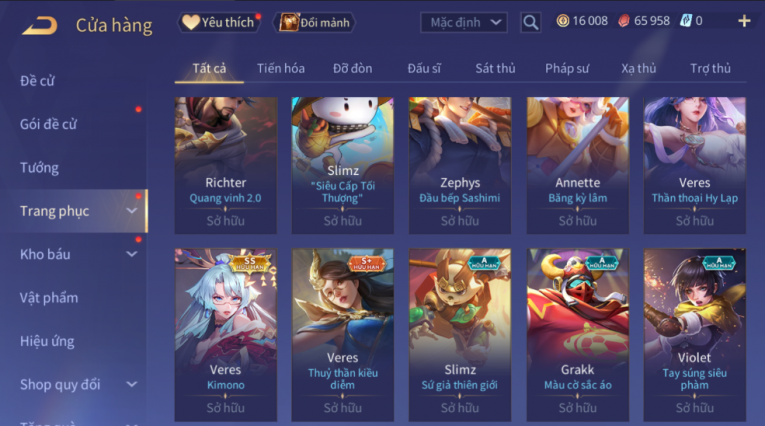Open the Mặc định sort dropdown
Image resolution: width=765 pixels, height=426 pixels.
(x=464, y=22)
